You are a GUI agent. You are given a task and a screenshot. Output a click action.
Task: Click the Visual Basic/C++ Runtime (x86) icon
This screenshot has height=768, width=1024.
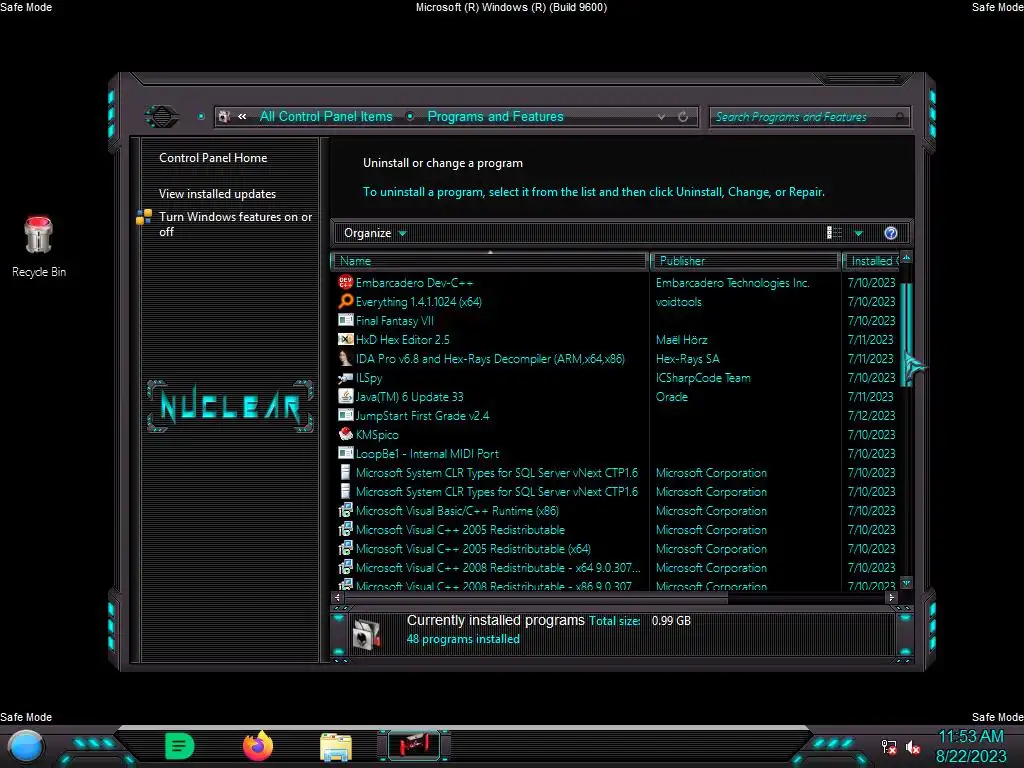click(345, 510)
